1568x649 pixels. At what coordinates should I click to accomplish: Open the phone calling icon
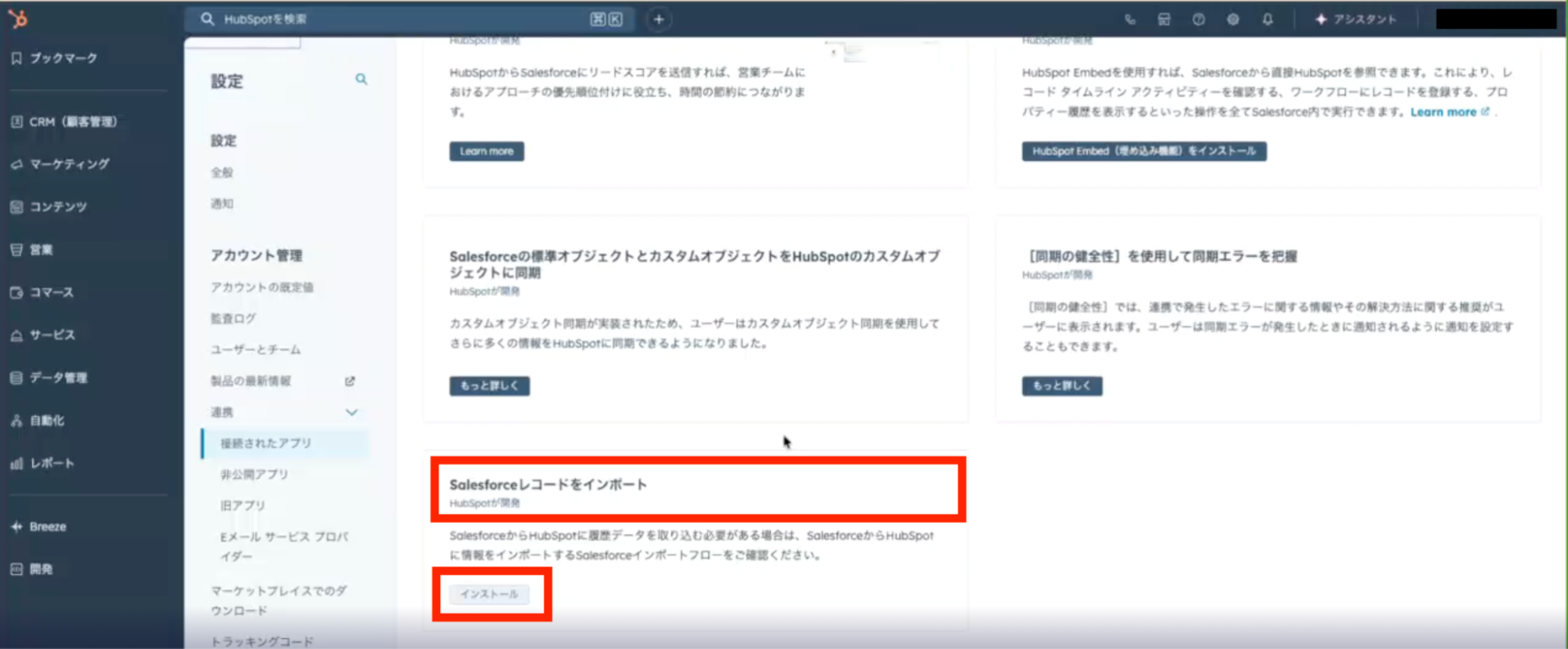[x=1130, y=20]
